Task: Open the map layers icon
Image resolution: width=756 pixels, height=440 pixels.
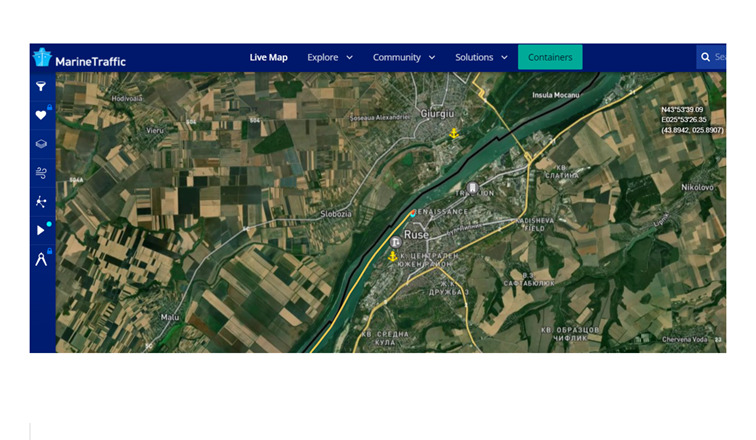Action: pyautogui.click(x=41, y=144)
